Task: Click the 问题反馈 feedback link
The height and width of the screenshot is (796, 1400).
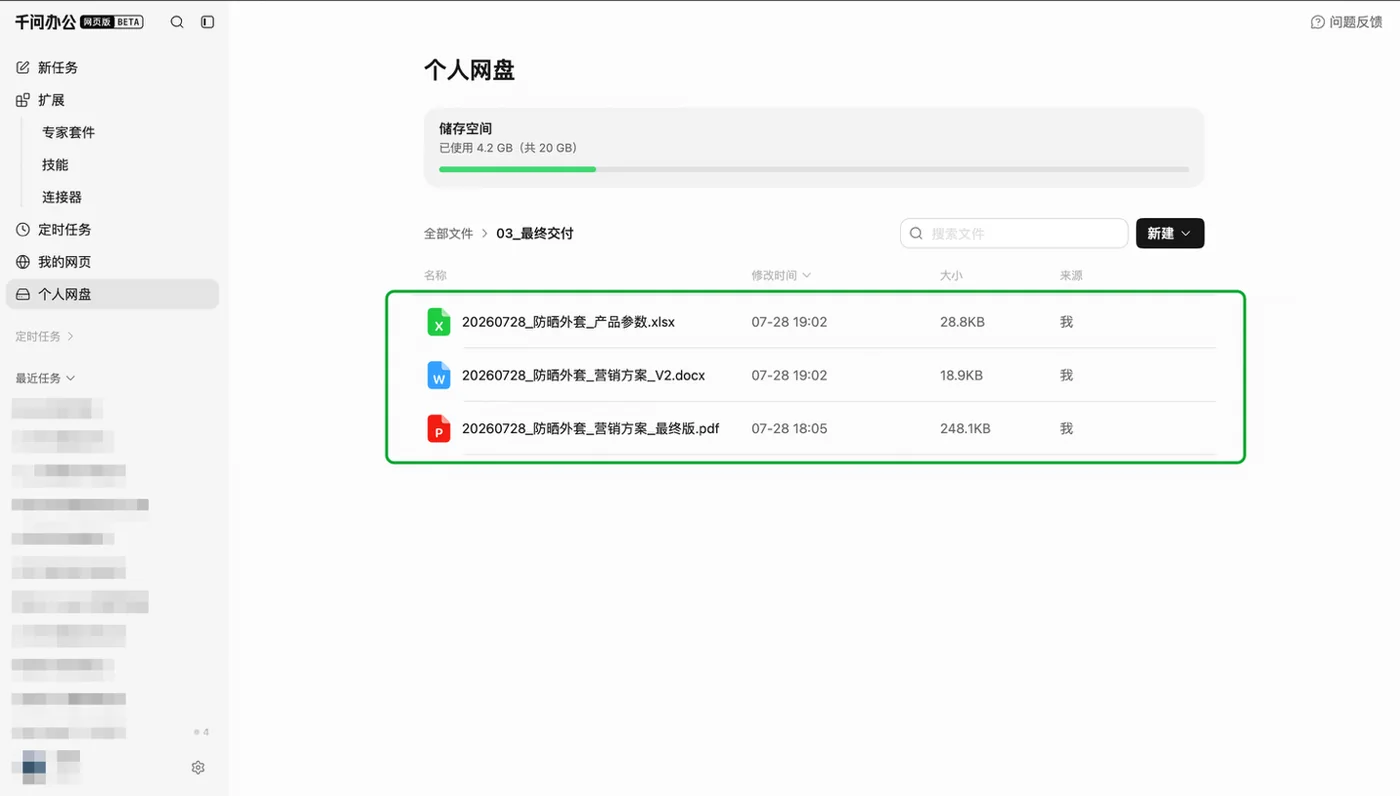Action: [1346, 22]
